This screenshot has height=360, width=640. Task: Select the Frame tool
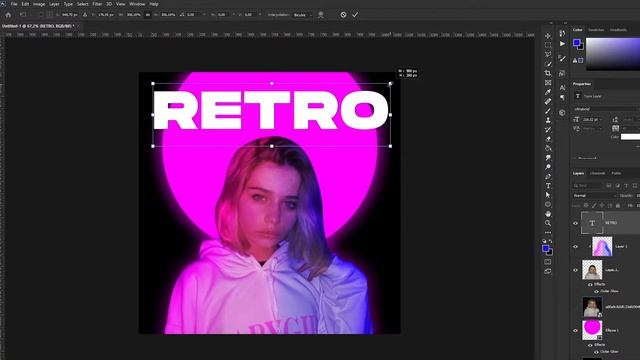548,82
